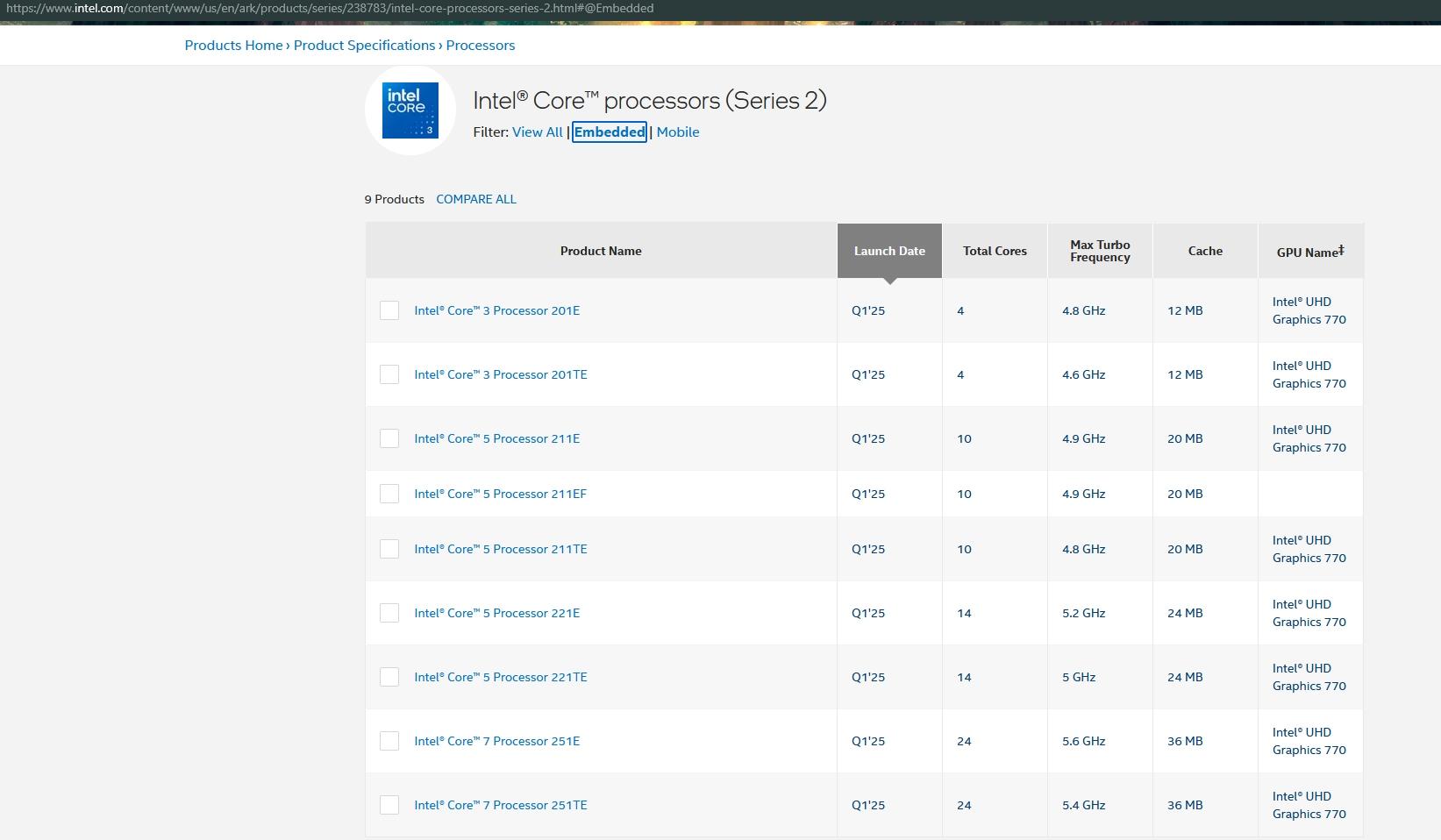Open Intel Core 5 Processor 211TE link
The image size is (1441, 840).
pyautogui.click(x=500, y=549)
